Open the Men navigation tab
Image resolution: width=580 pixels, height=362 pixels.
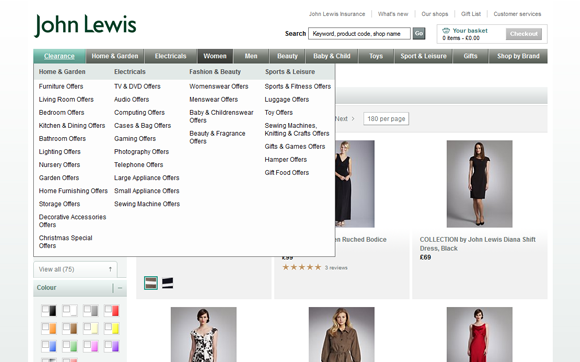coord(251,56)
